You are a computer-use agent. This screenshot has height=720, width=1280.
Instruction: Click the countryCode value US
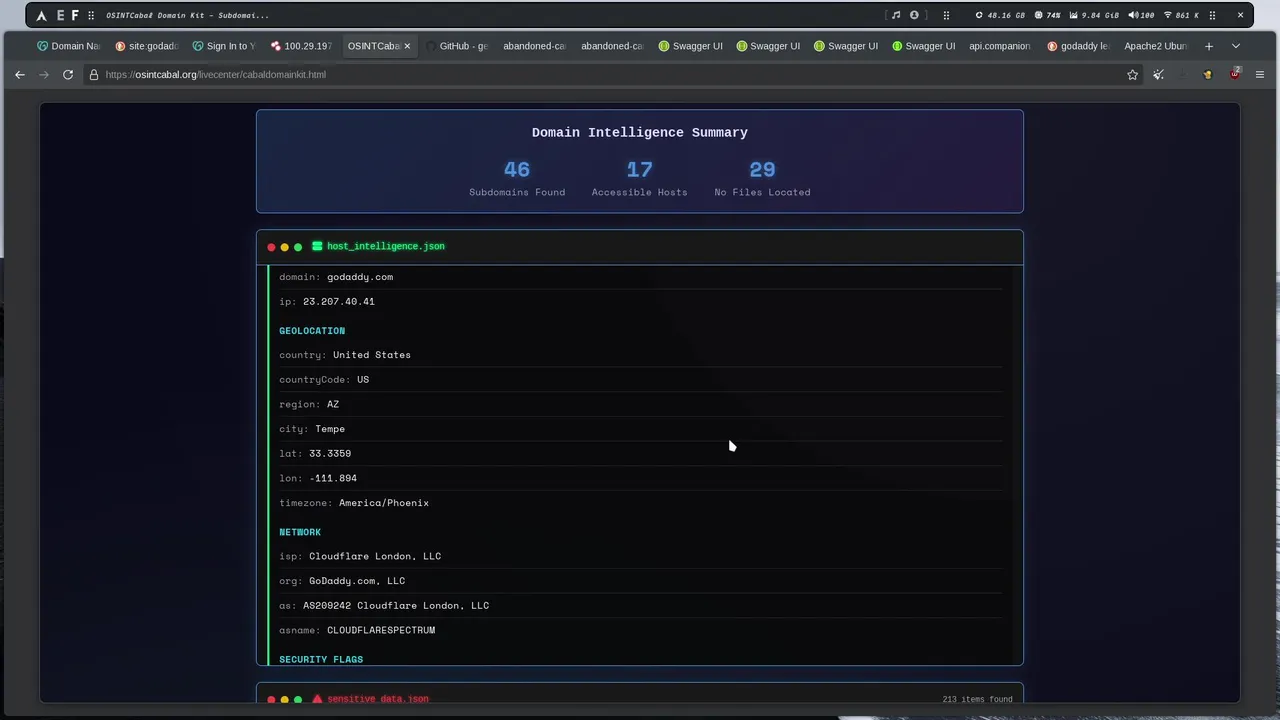tap(363, 380)
